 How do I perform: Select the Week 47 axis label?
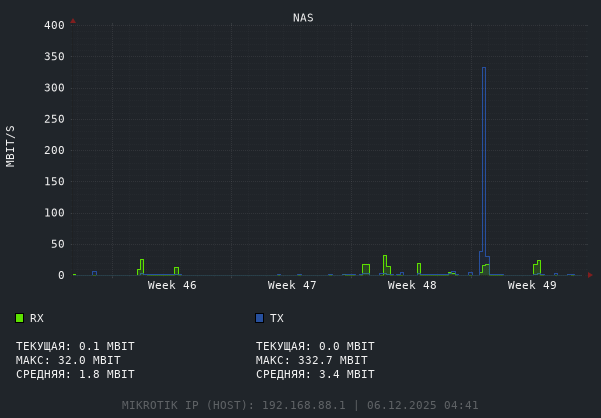(x=292, y=286)
